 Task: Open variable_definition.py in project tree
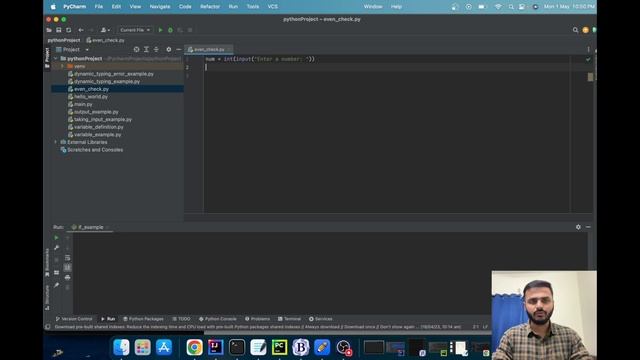coord(98,127)
